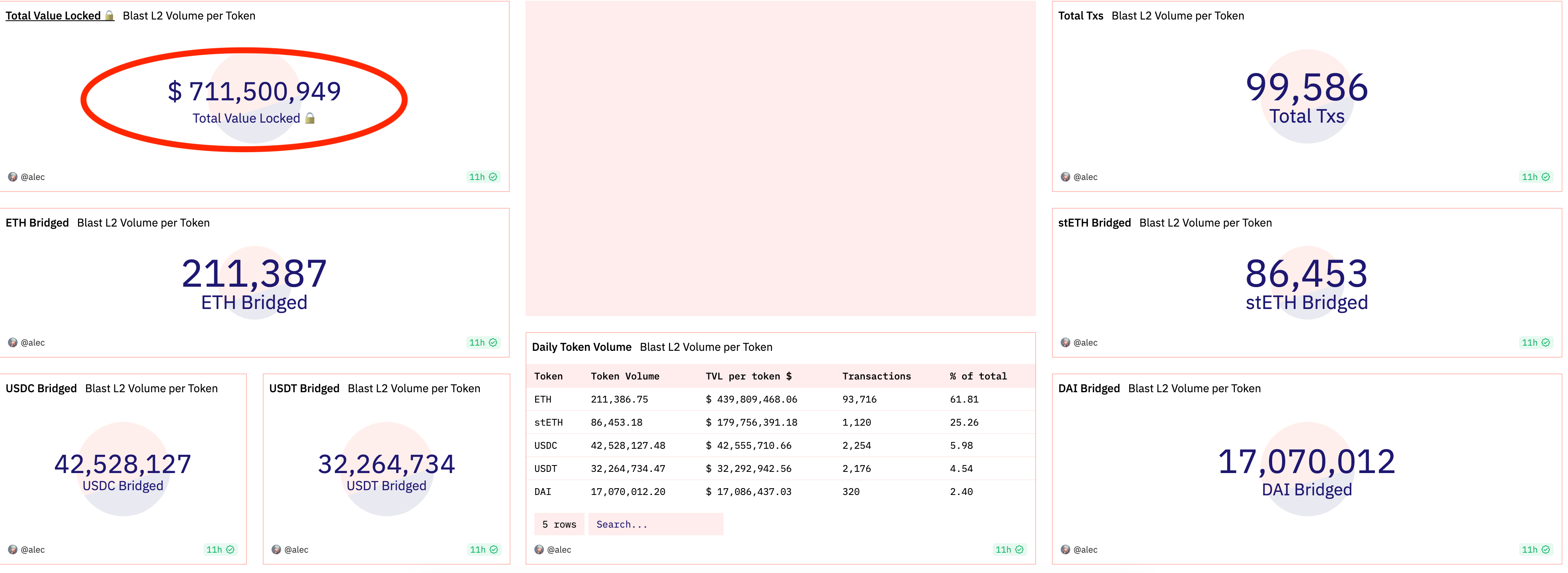The image size is (1568, 573).
Task: Click the 5 rows indicator
Action: click(x=559, y=524)
